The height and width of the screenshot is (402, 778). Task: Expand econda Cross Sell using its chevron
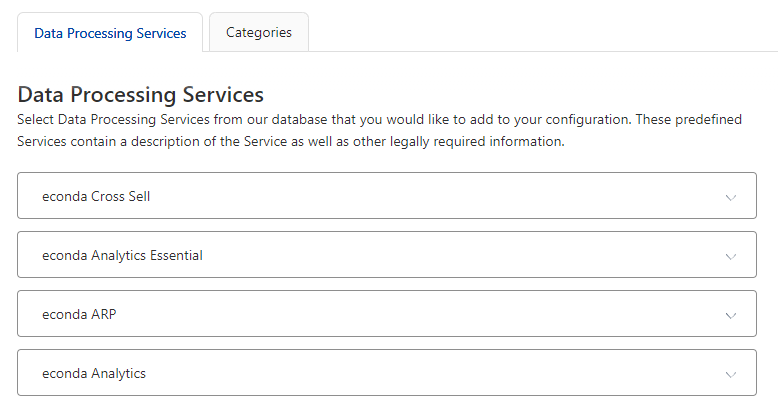pyautogui.click(x=730, y=197)
